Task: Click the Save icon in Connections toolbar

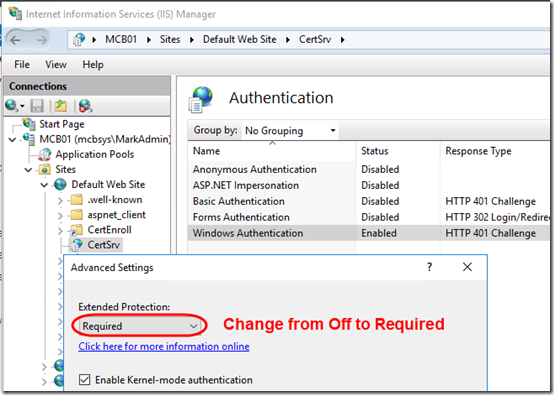Action: [x=37, y=106]
